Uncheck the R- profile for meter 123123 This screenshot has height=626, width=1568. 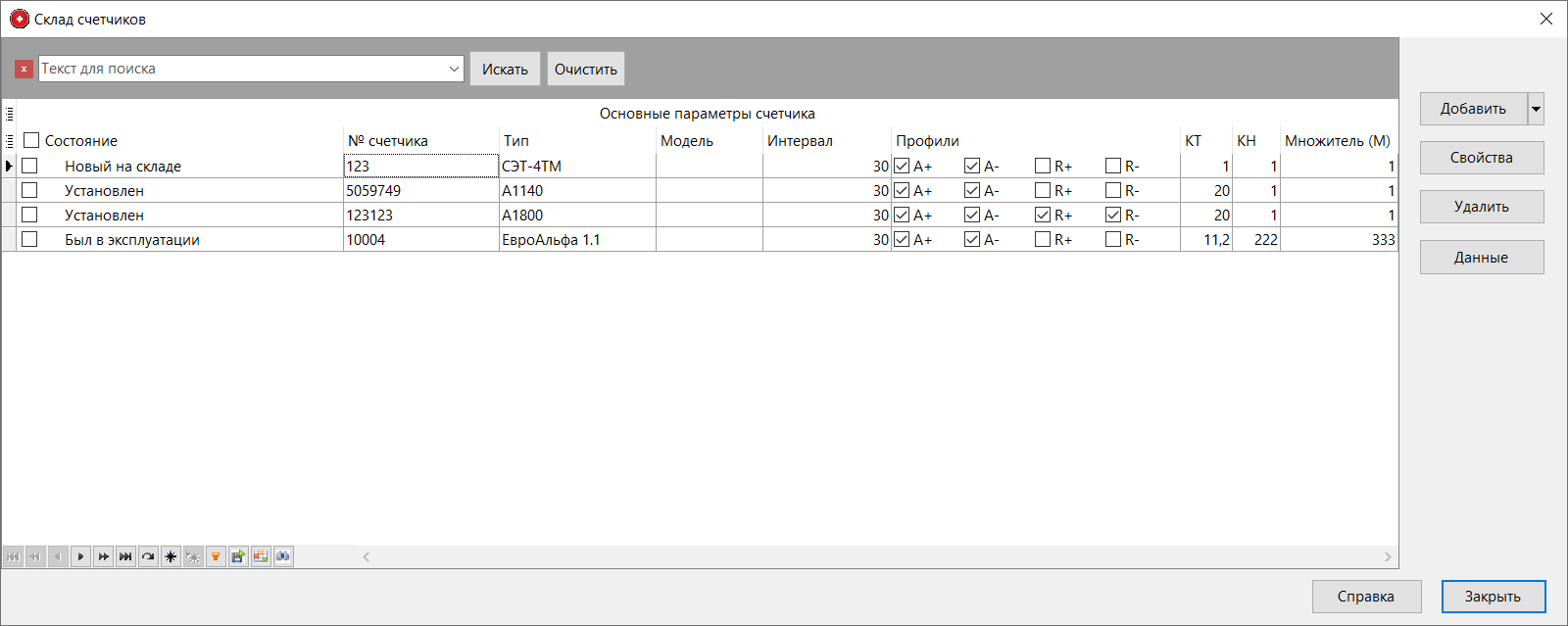coord(1113,215)
